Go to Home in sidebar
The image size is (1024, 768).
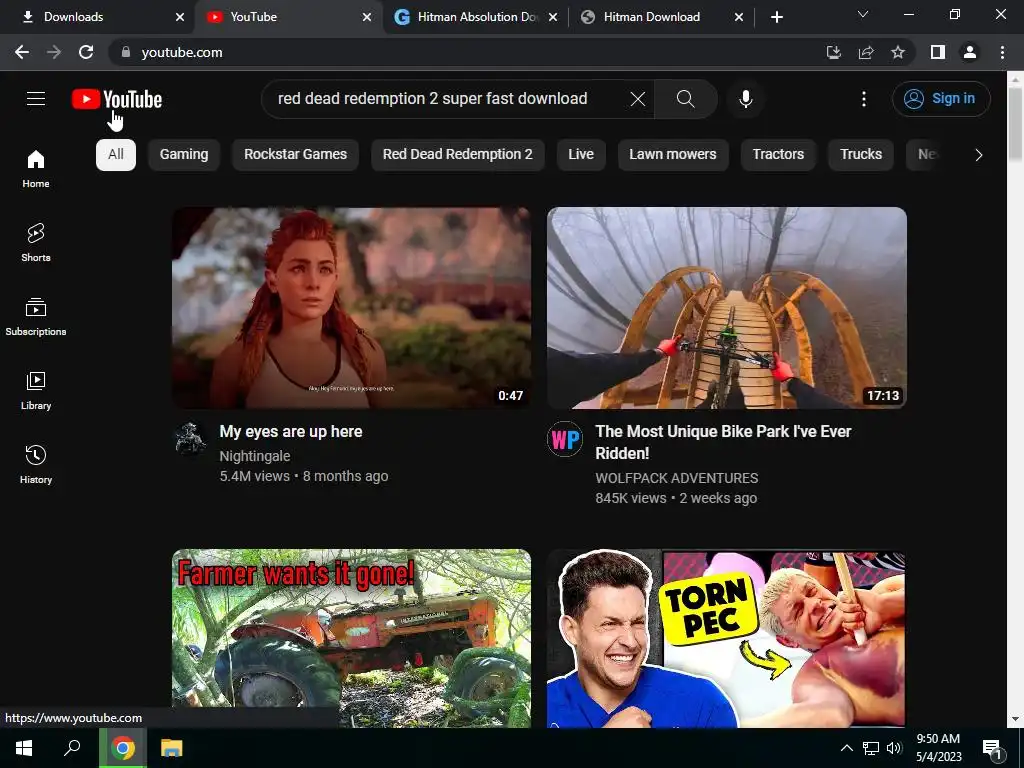(x=36, y=168)
